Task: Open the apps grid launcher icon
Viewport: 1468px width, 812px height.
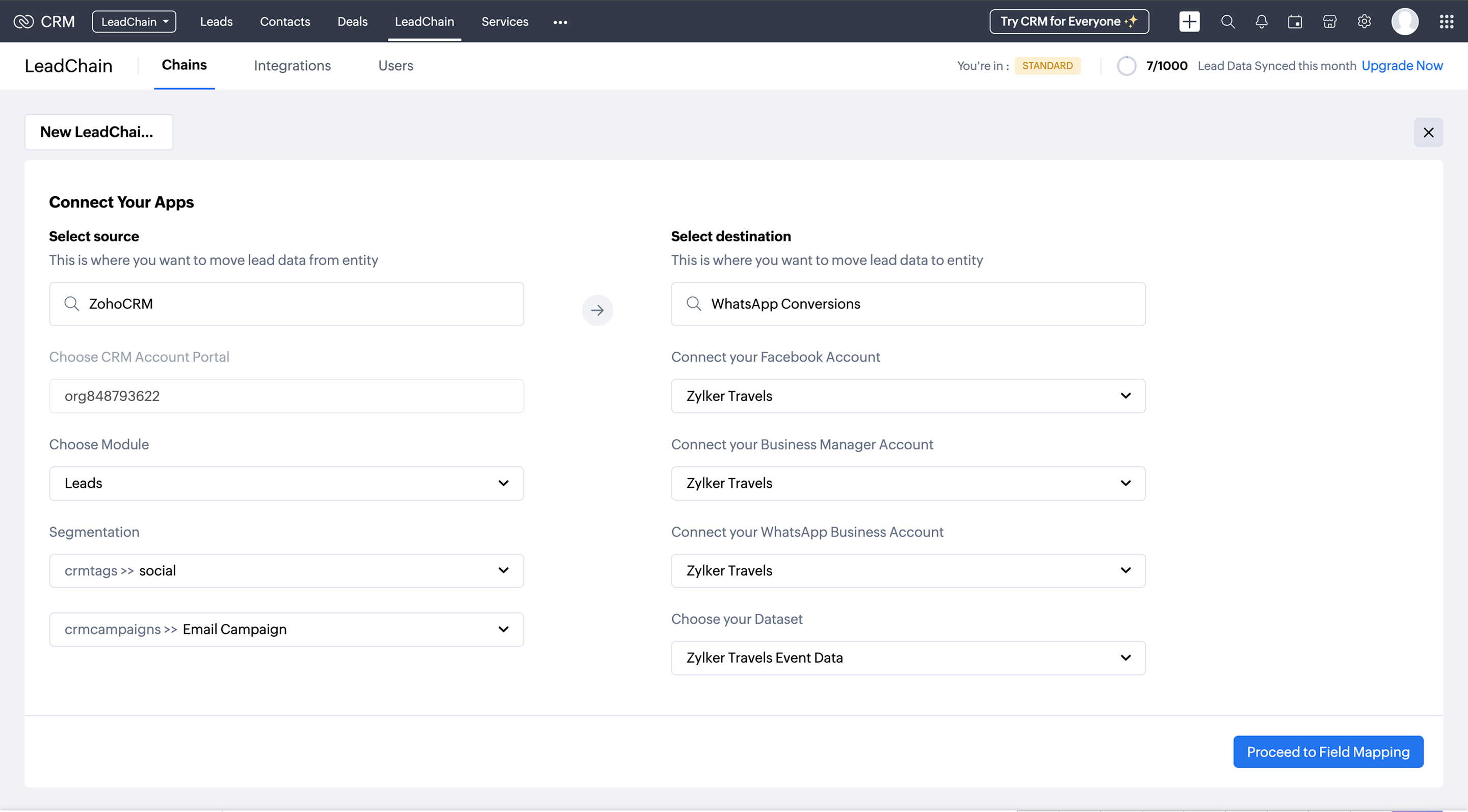Action: tap(1447, 21)
